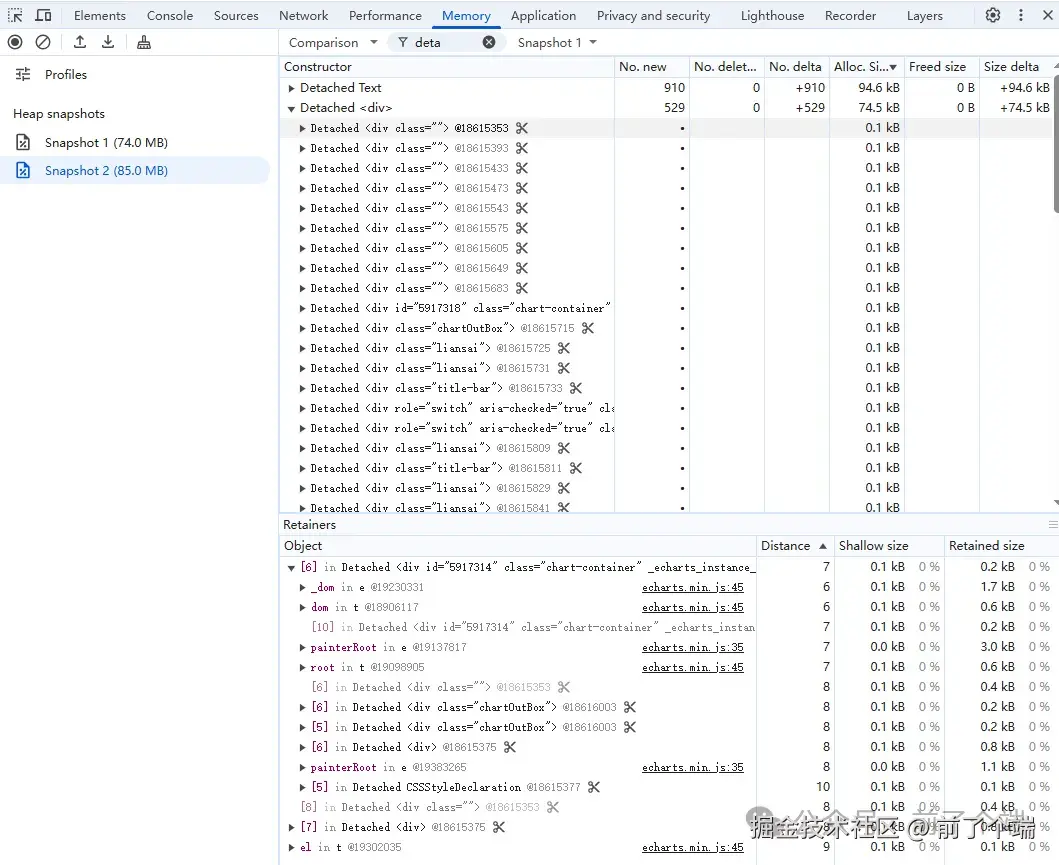Image resolution: width=1059 pixels, height=865 pixels.
Task: Sort by Alloc. Size column header
Action: point(866,67)
